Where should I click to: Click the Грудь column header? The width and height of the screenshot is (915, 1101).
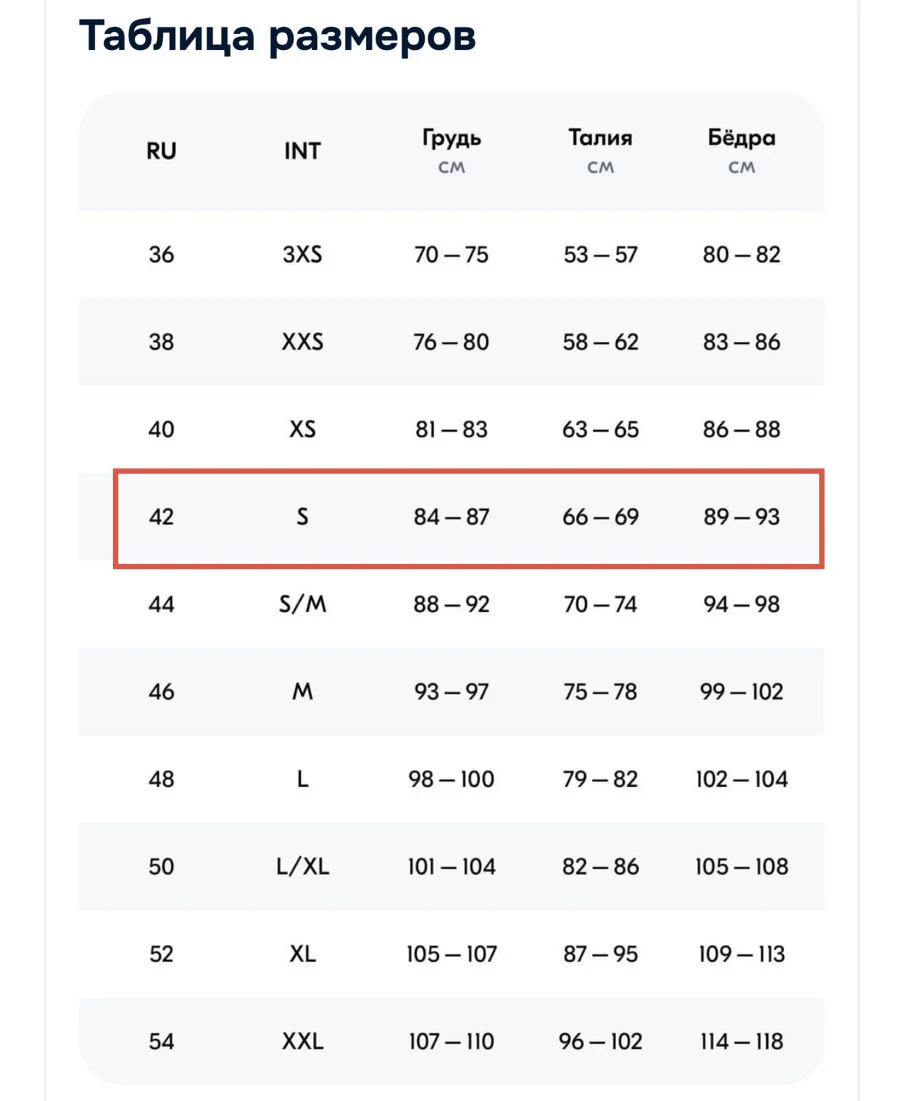pyautogui.click(x=452, y=138)
